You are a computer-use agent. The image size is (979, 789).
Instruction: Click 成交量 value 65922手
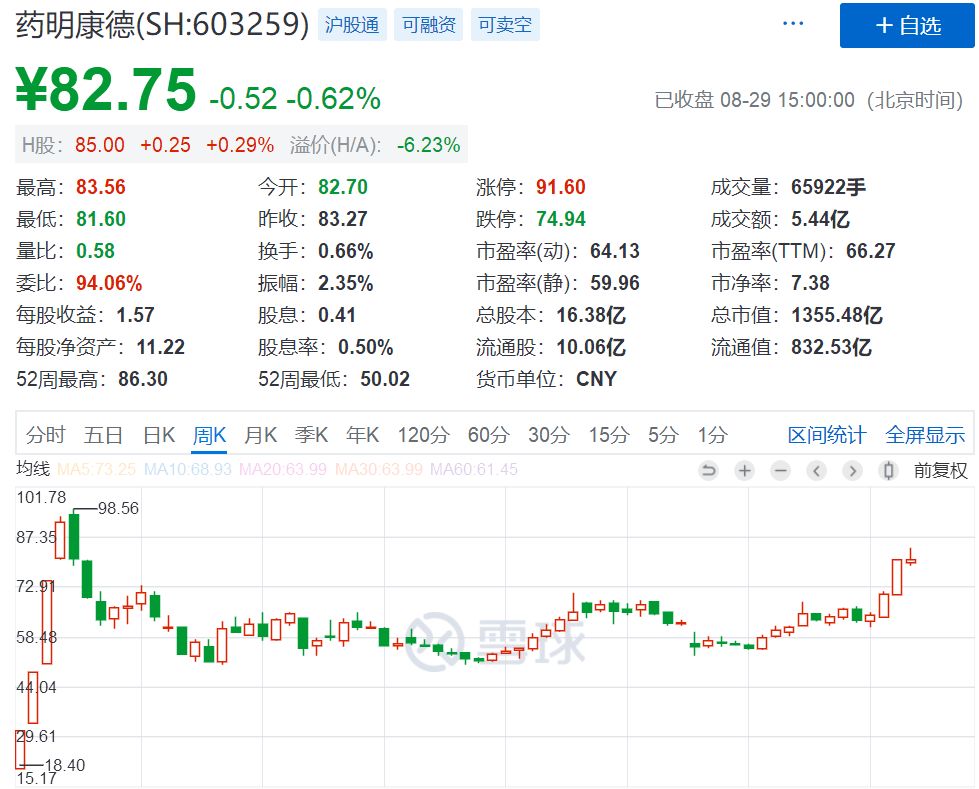pos(829,187)
